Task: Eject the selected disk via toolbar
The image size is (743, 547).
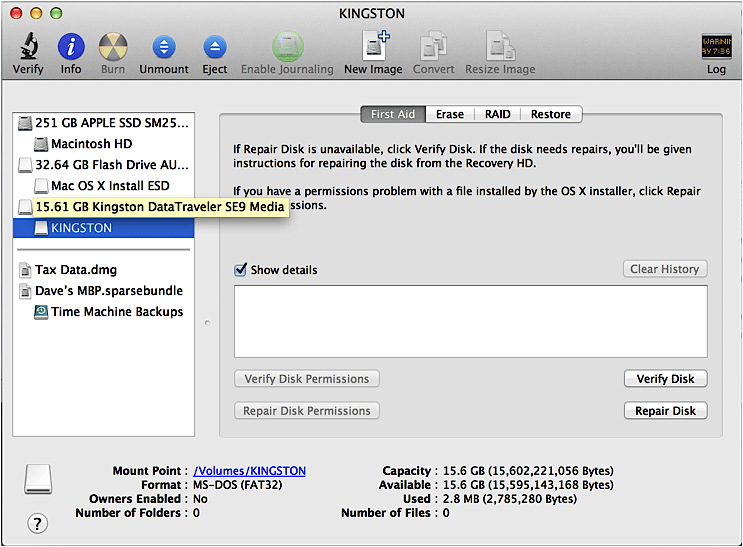Action: coord(214,47)
